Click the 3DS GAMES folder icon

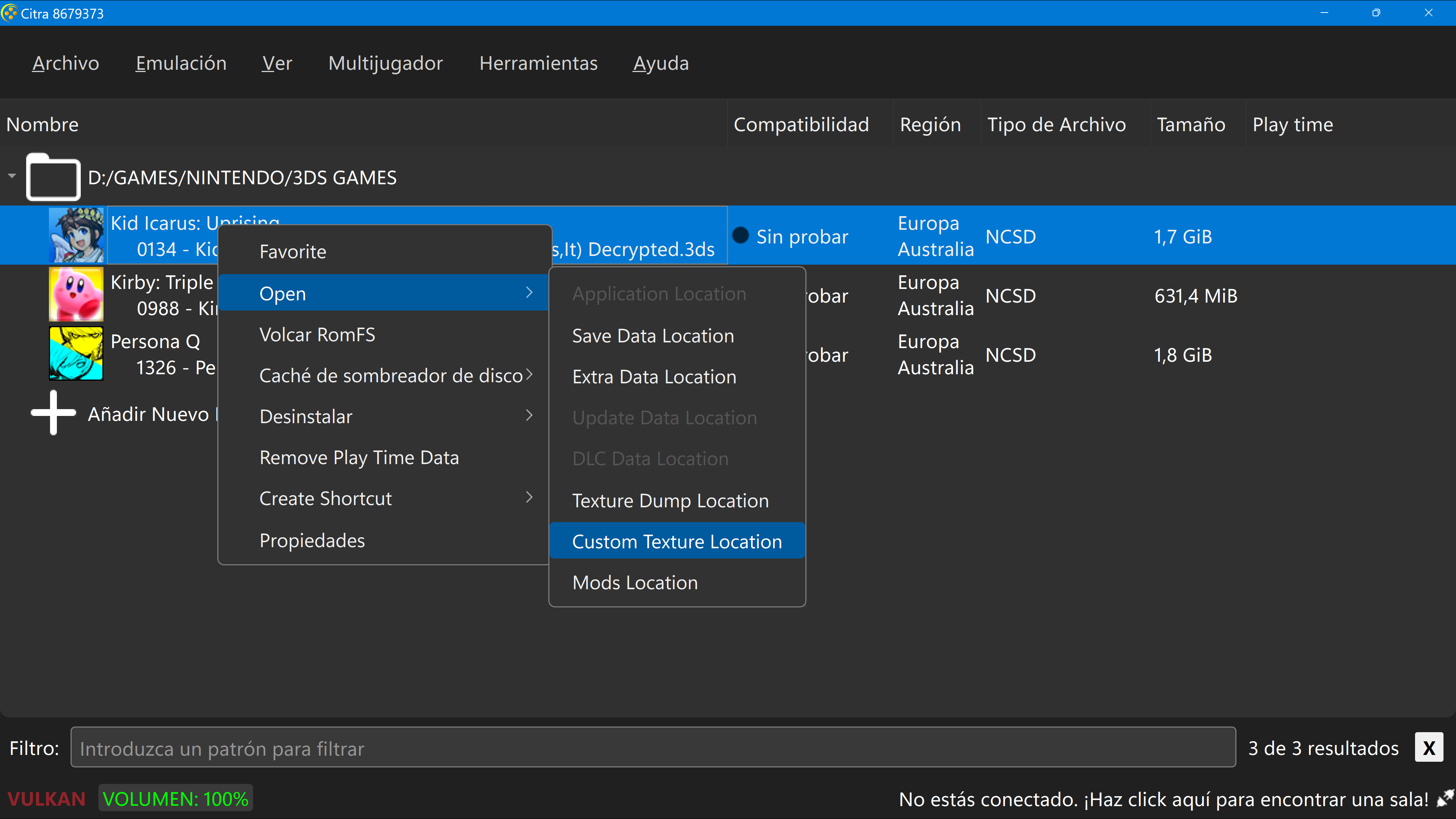click(x=53, y=177)
